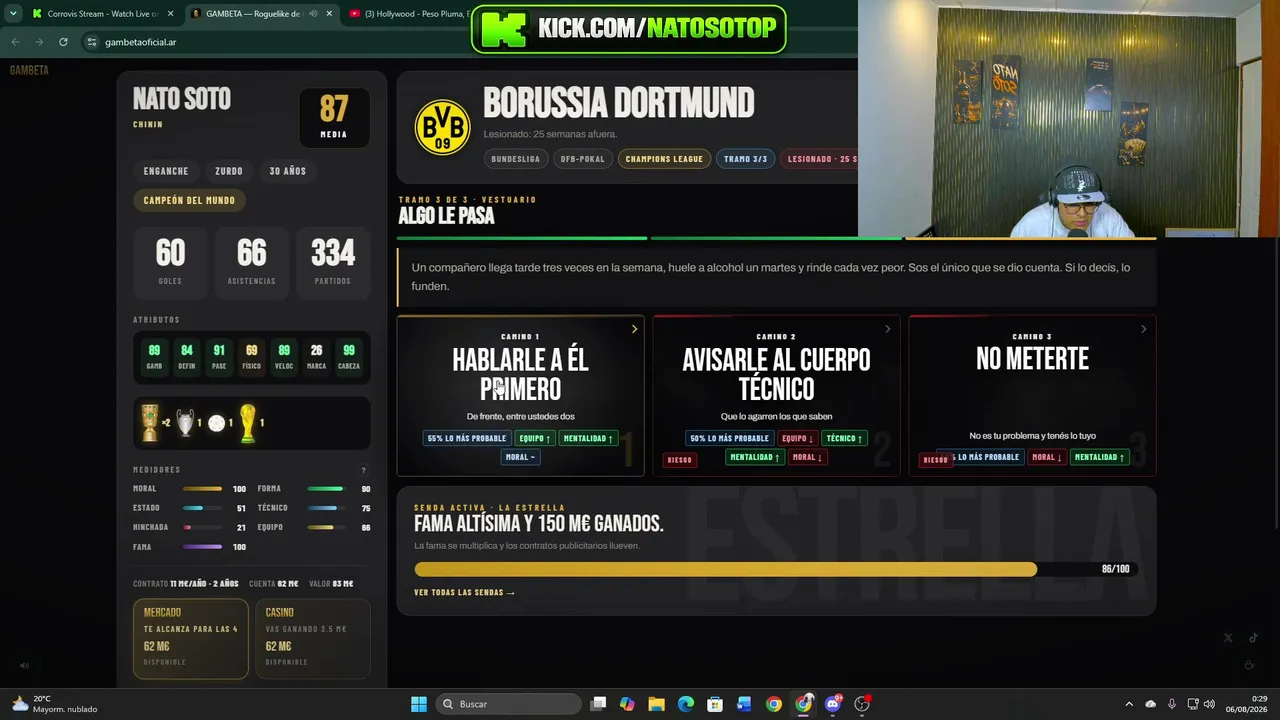The image size is (1280, 720).
Task: Click the Windows taskbar Buscar search box
Action: [509, 704]
